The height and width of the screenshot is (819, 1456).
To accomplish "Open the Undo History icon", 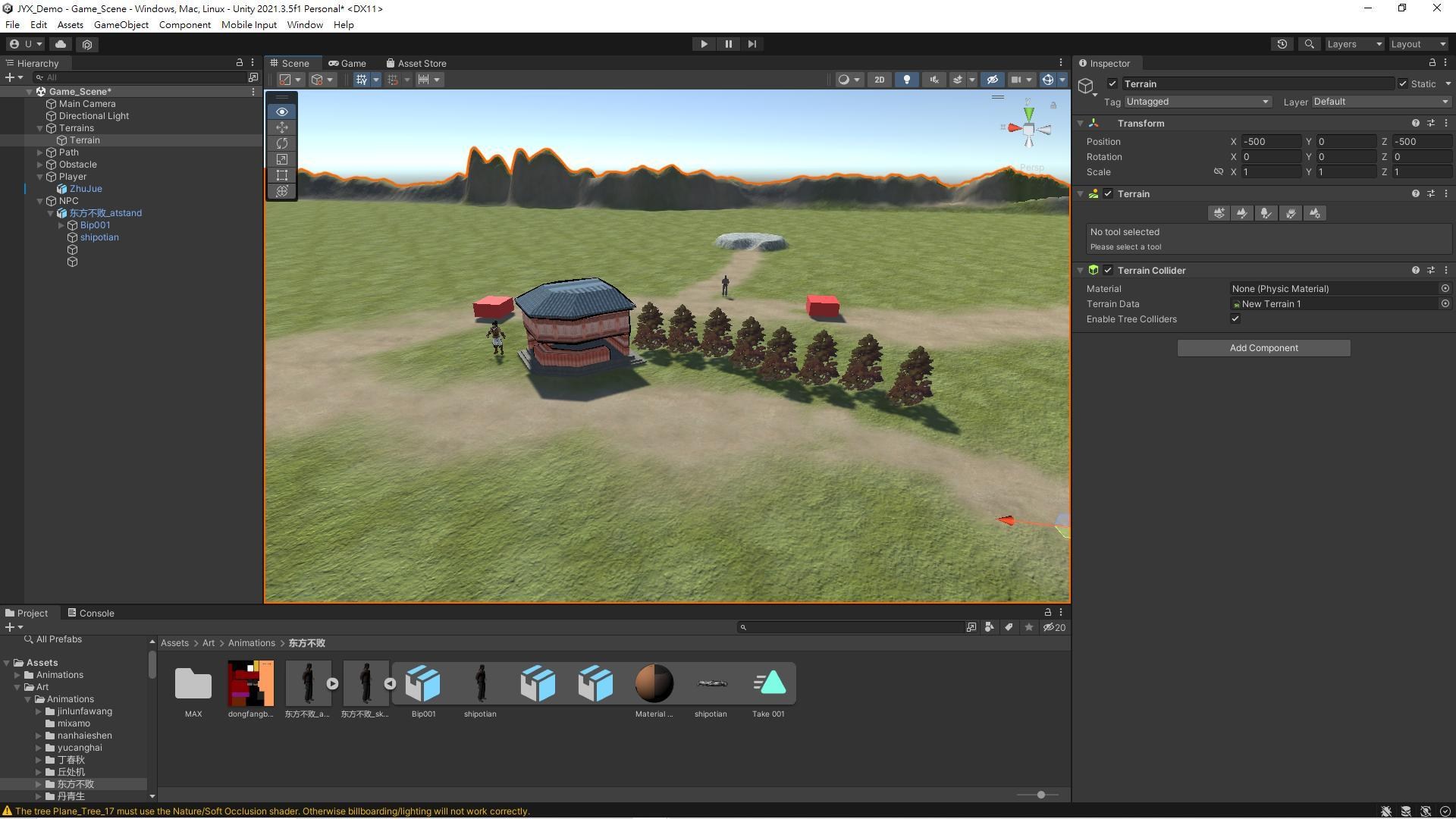I will pyautogui.click(x=1282, y=44).
